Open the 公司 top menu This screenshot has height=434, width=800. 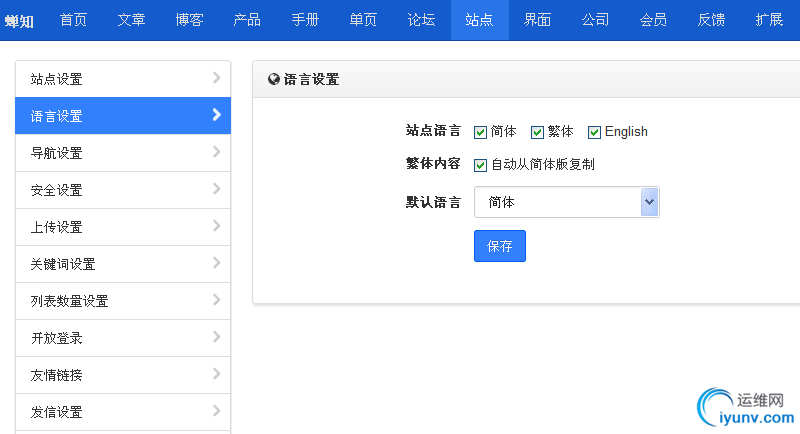(x=595, y=20)
